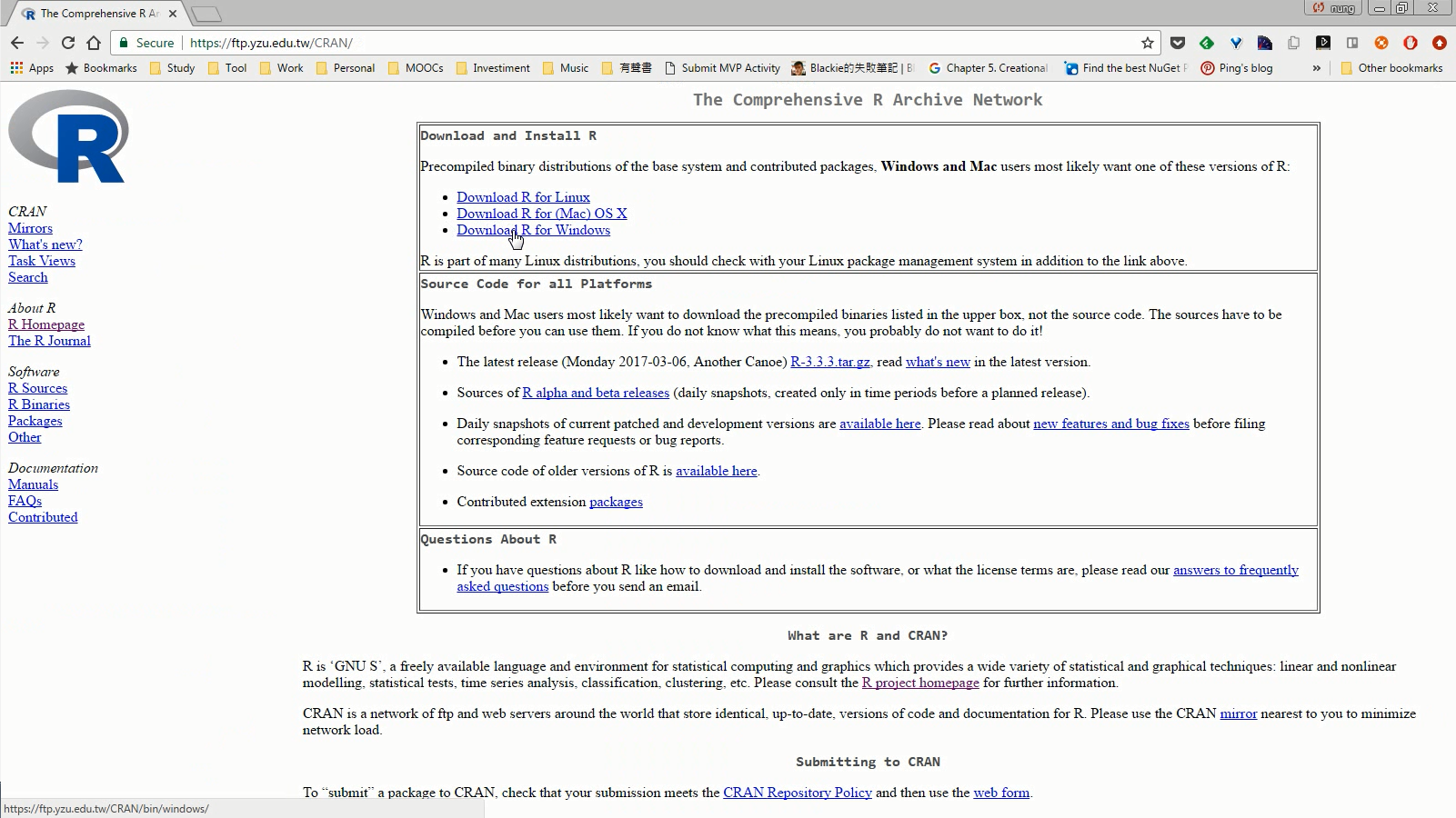Open the Tool bookmarks folder
The image size is (1456, 818).
pos(227,68)
